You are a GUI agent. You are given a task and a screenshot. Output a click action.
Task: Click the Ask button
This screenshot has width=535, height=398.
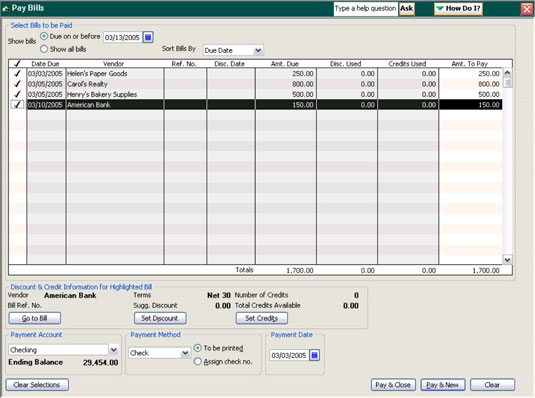407,9
